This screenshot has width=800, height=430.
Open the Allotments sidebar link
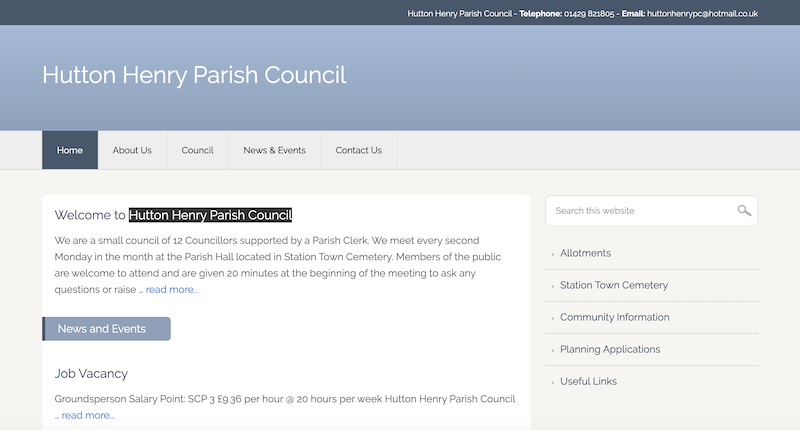tap(585, 253)
